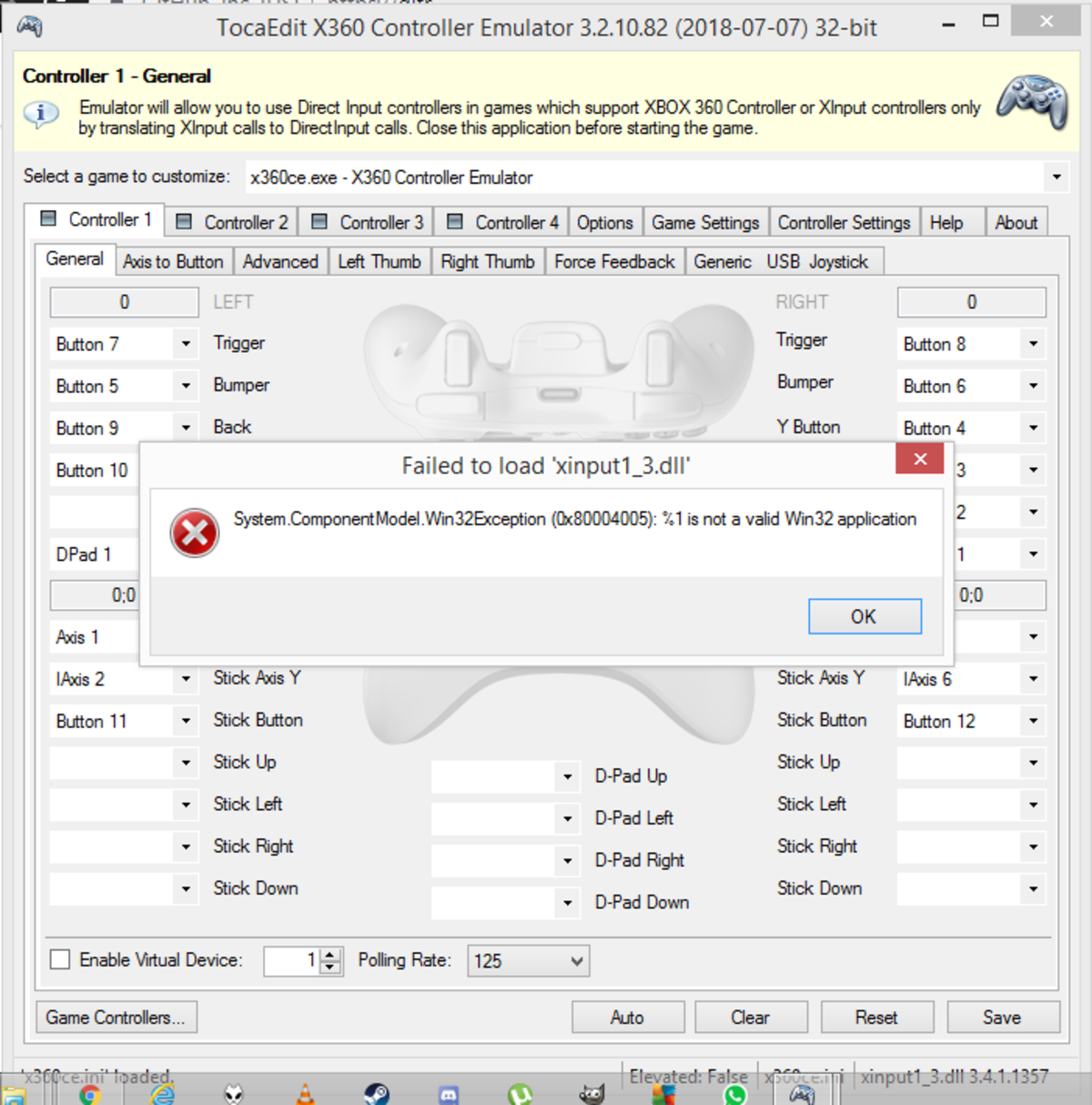Open the Options tab
The image size is (1092, 1105).
click(605, 222)
